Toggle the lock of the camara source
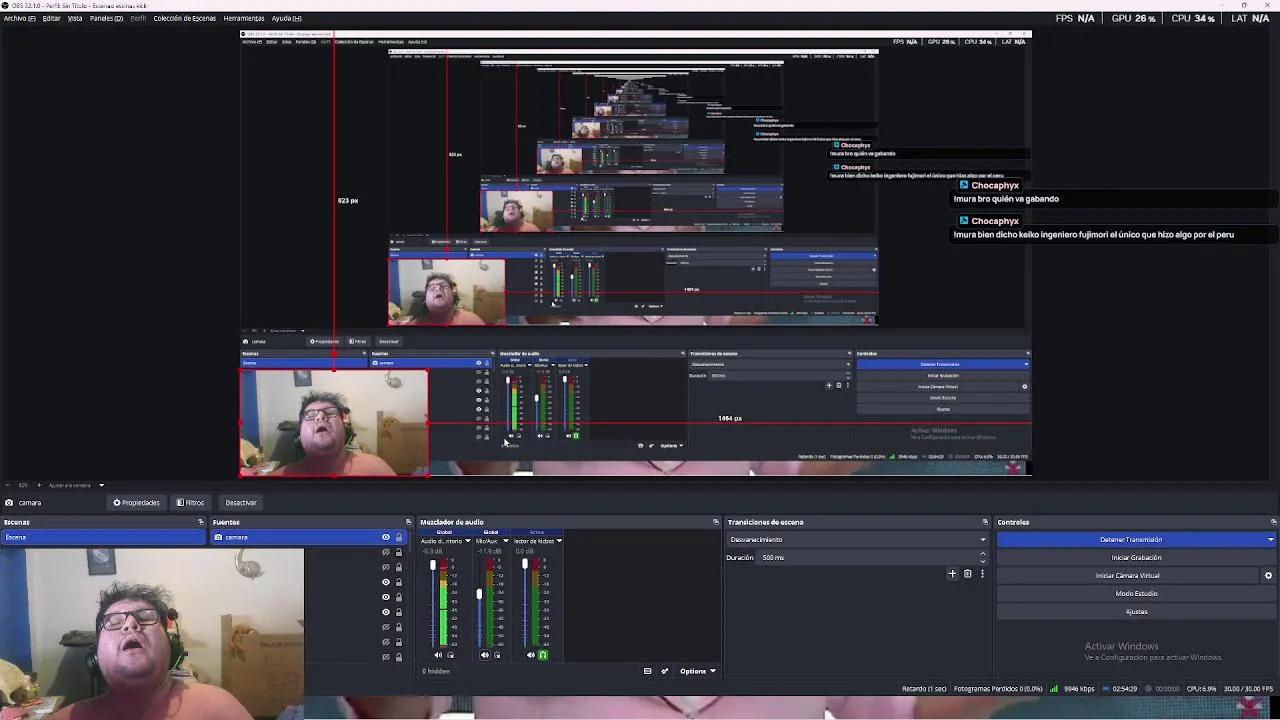The width and height of the screenshot is (1280, 720). point(399,537)
